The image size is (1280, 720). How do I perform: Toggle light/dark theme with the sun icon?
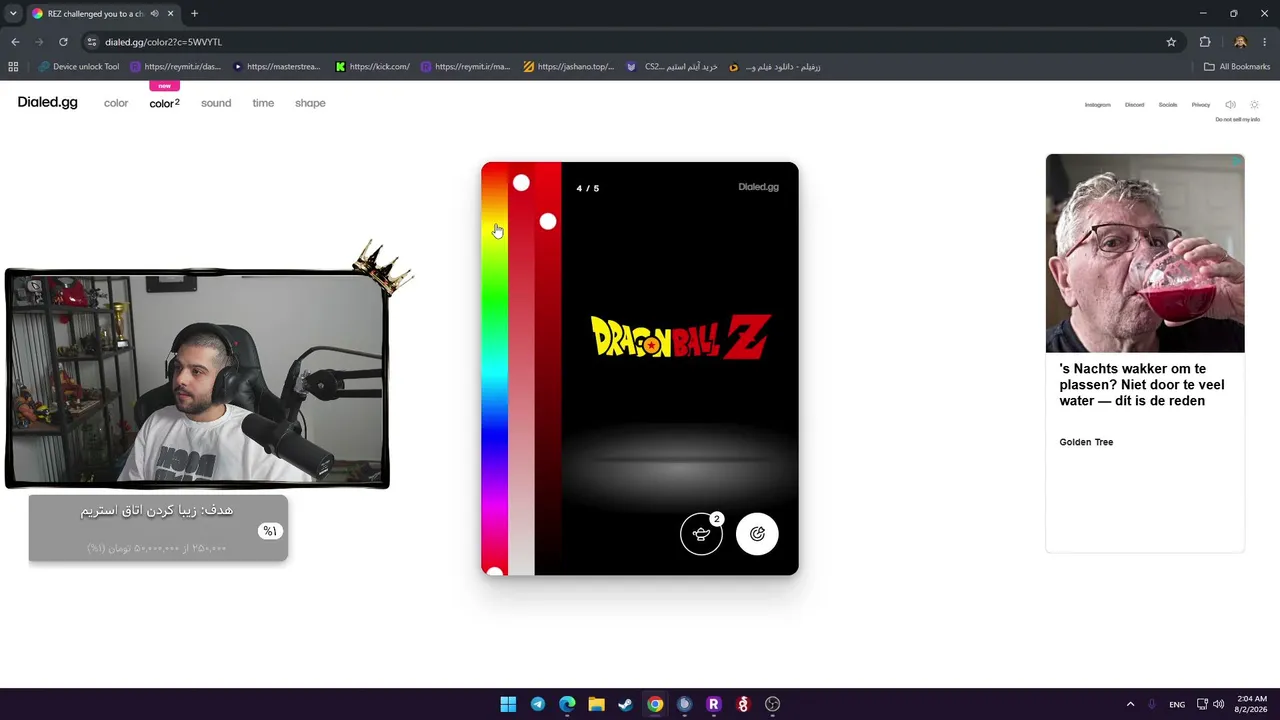tap(1255, 105)
